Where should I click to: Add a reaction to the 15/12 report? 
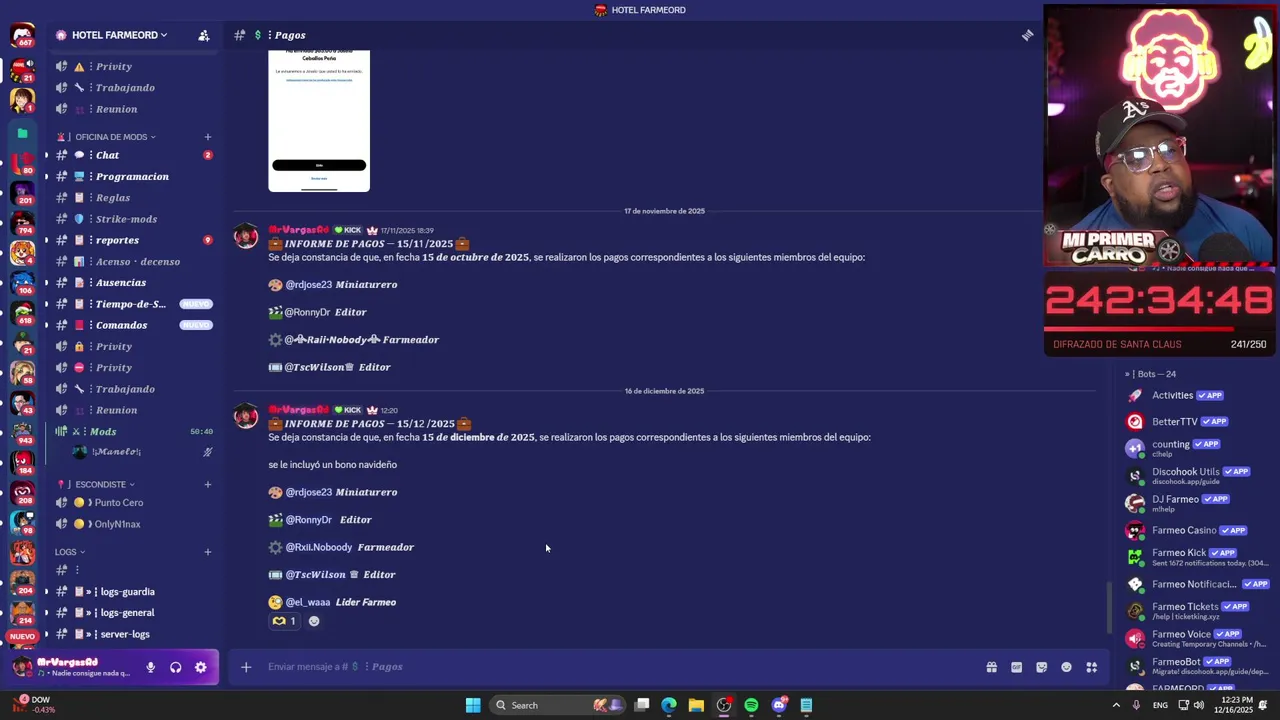[x=314, y=621]
